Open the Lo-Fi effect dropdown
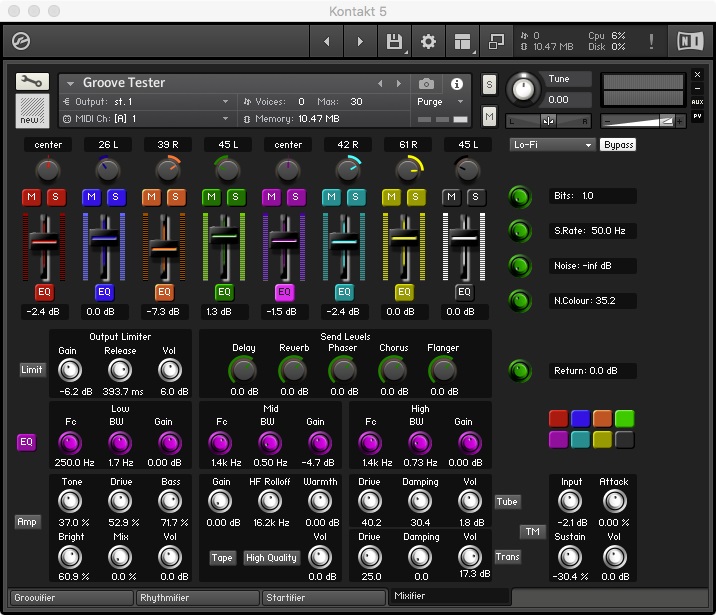 pos(552,145)
